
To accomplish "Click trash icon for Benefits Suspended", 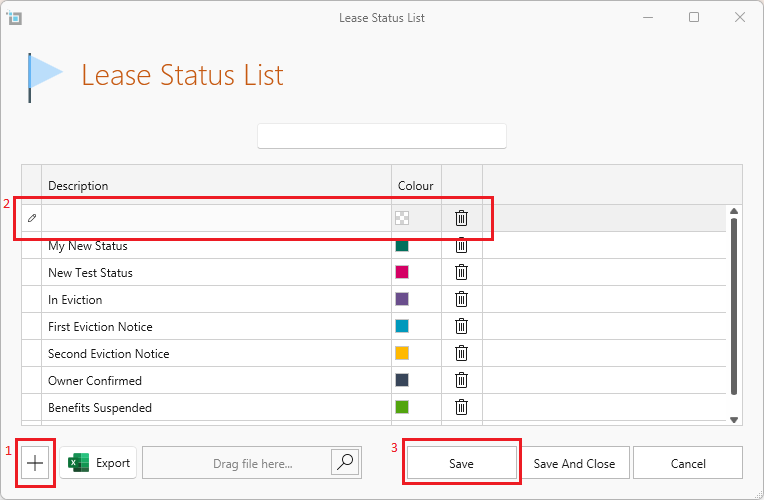I will point(461,407).
